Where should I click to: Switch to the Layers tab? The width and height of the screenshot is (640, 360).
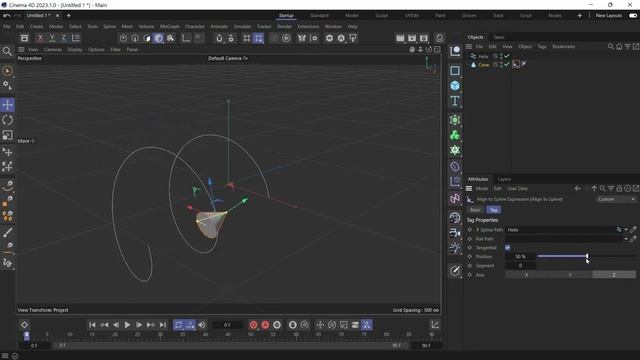pyautogui.click(x=504, y=179)
